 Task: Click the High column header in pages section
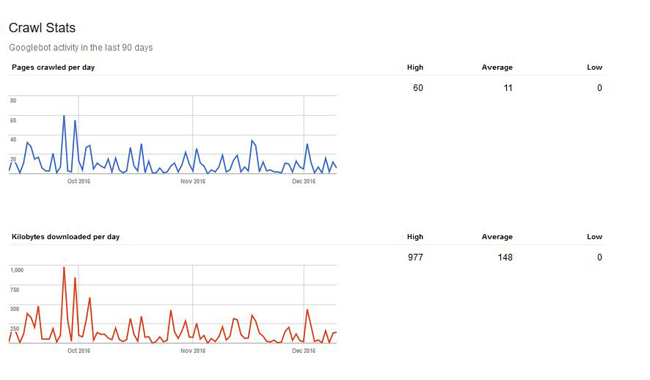click(415, 67)
